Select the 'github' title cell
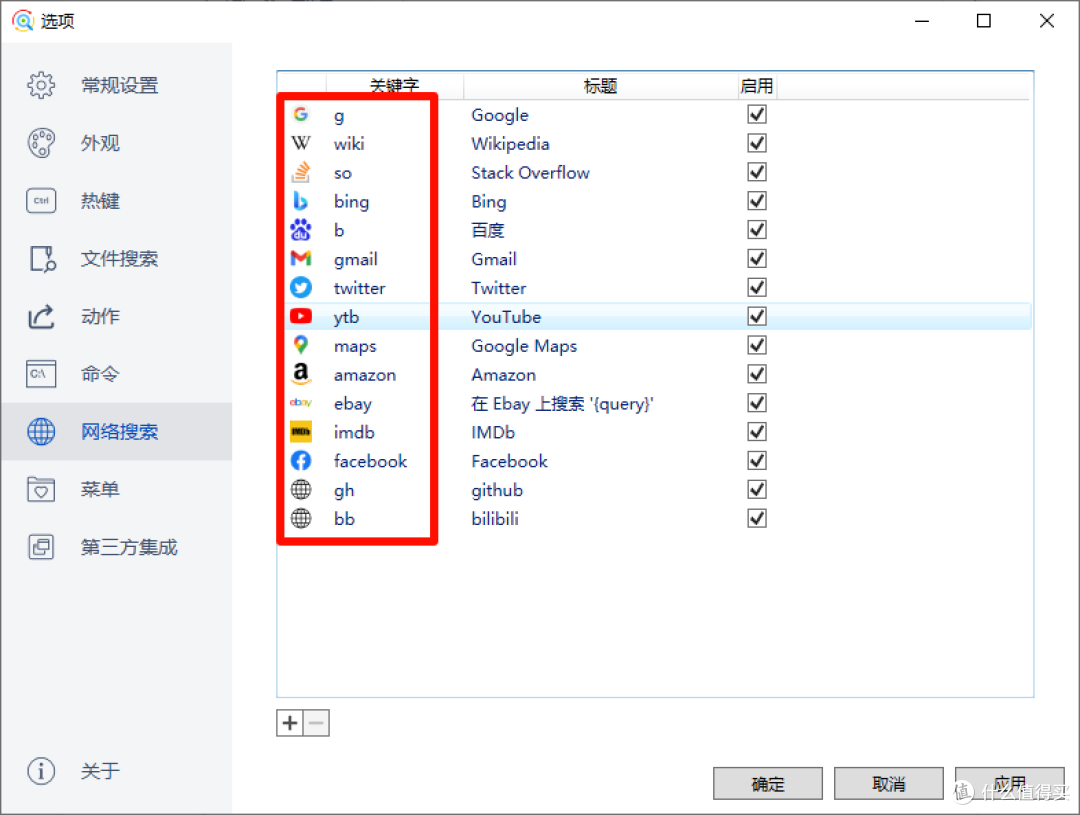 point(497,490)
